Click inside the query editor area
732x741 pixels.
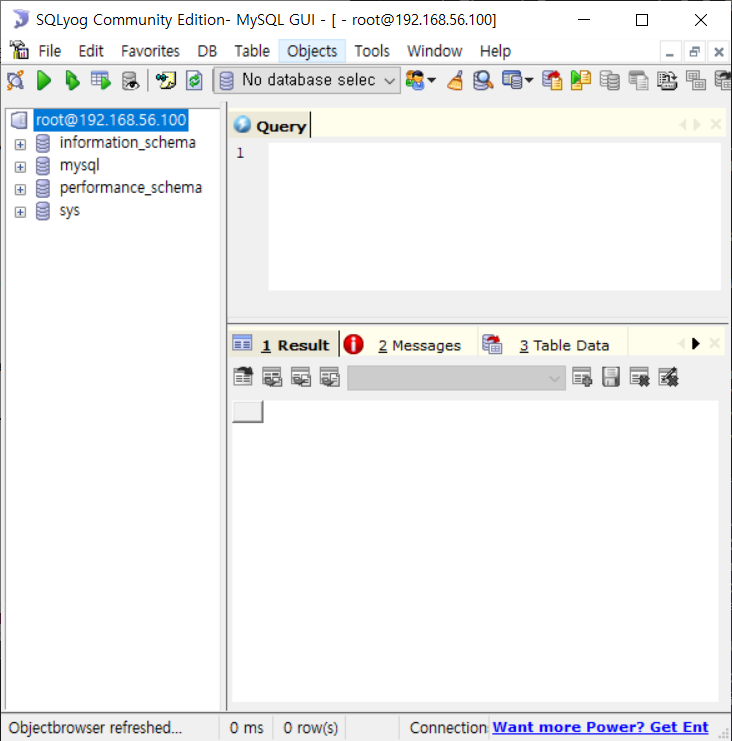tap(494, 216)
